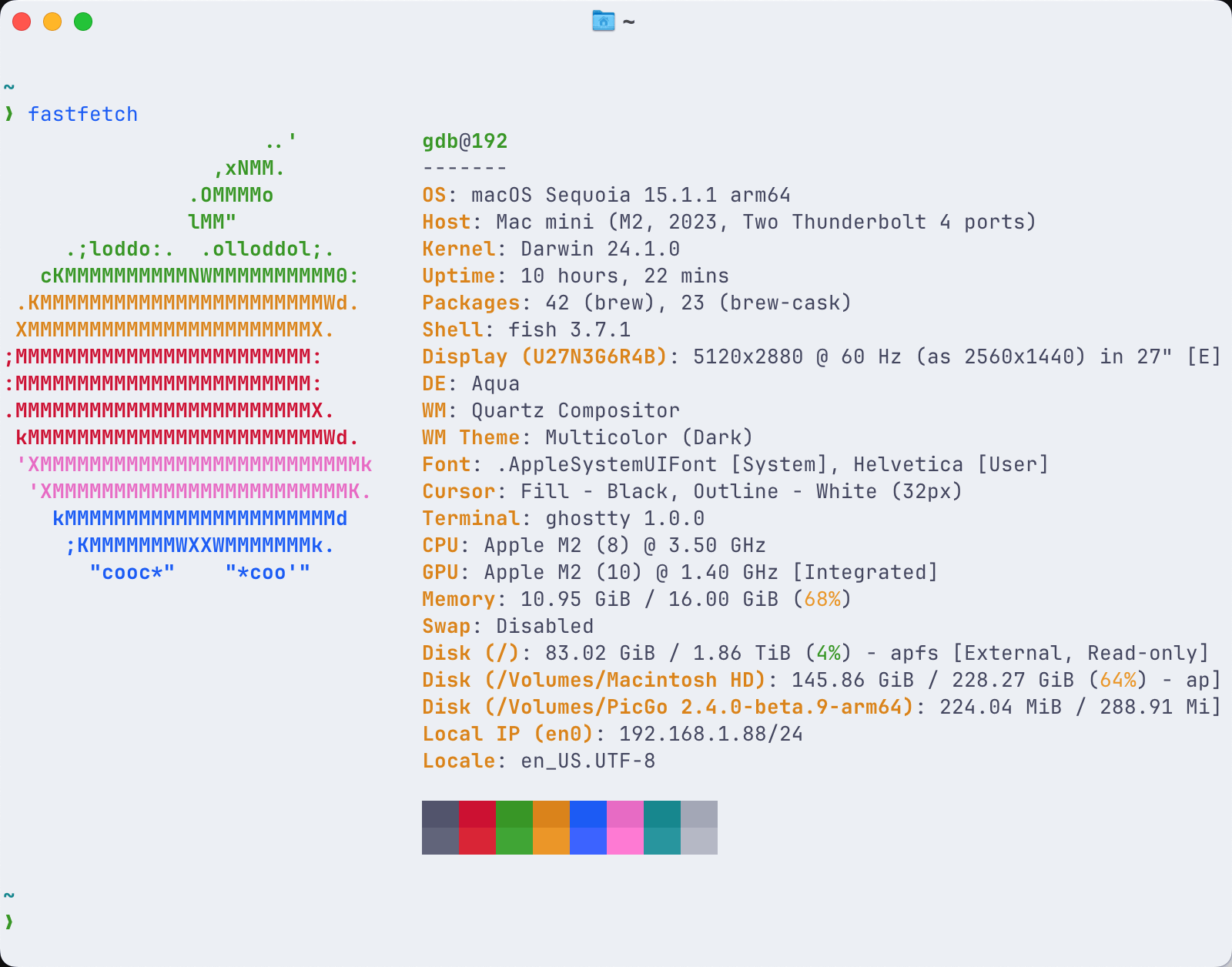
Task: Click the Disk PicGo 2.4.0-beta.9 line
Action: coord(822,707)
